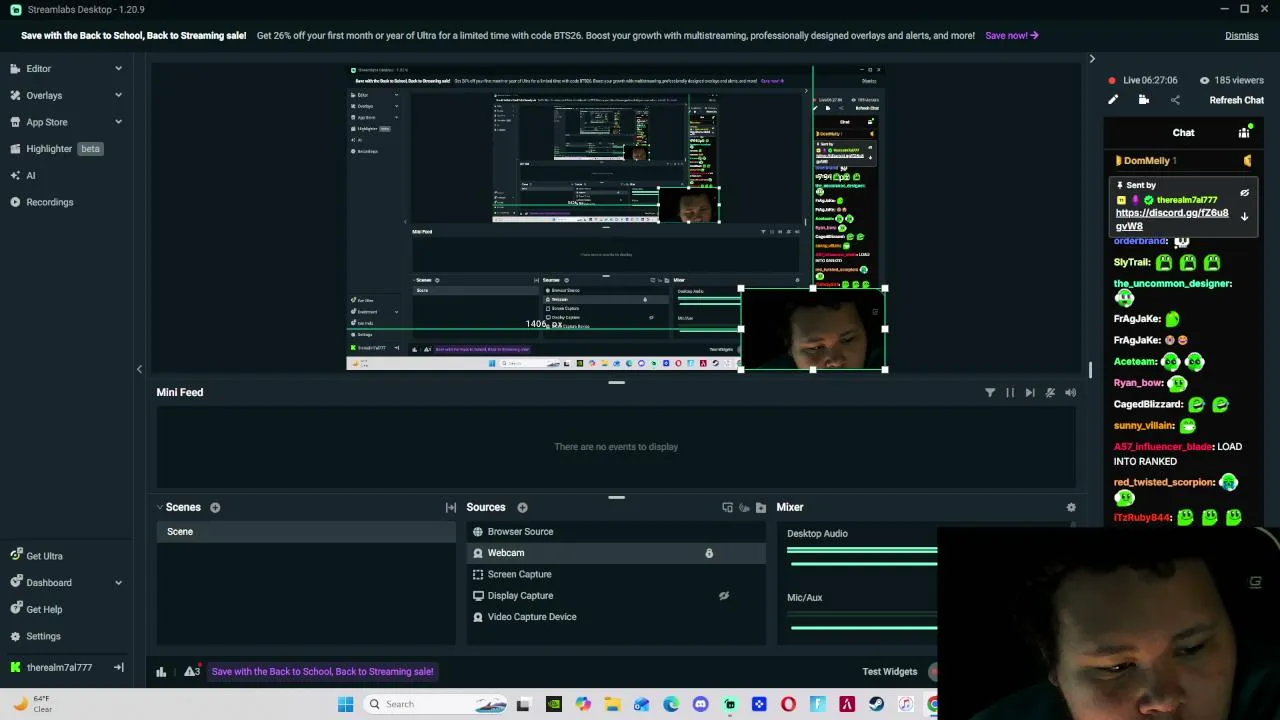Viewport: 1280px width, 720px height.
Task: Collapse the Scenes panel chevron
Action: pos(159,508)
